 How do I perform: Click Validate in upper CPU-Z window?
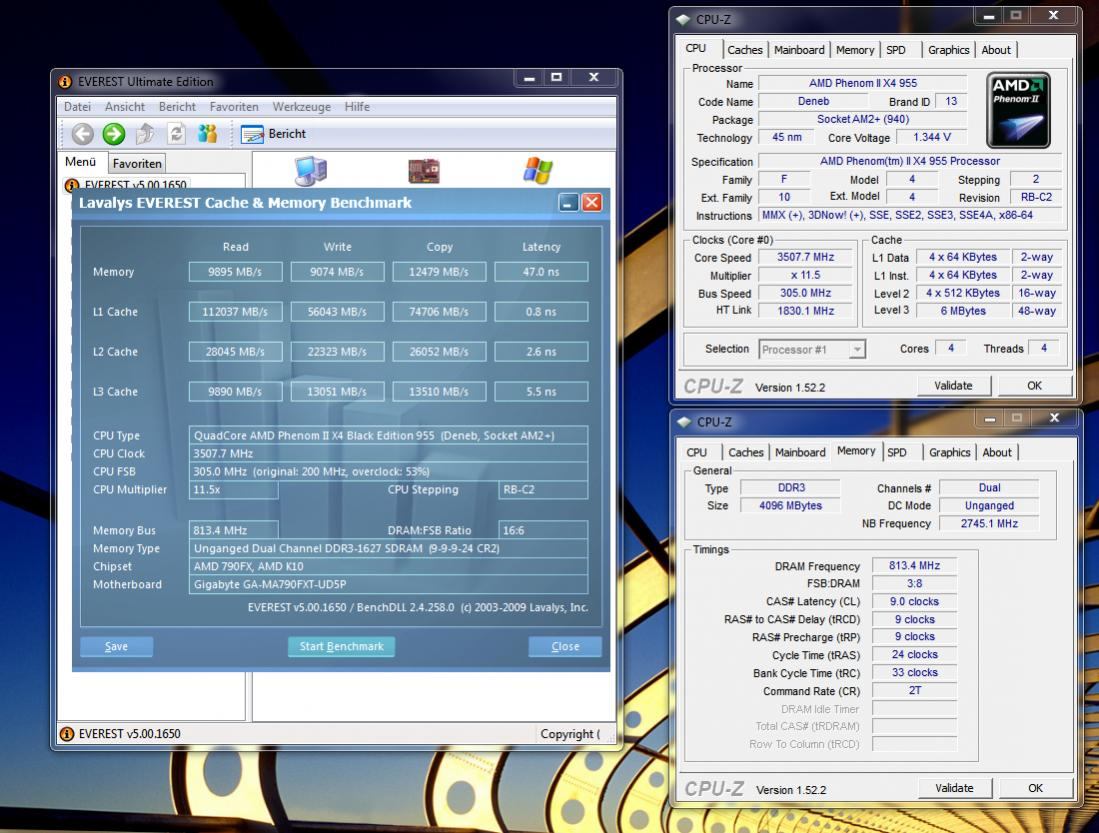click(x=953, y=386)
